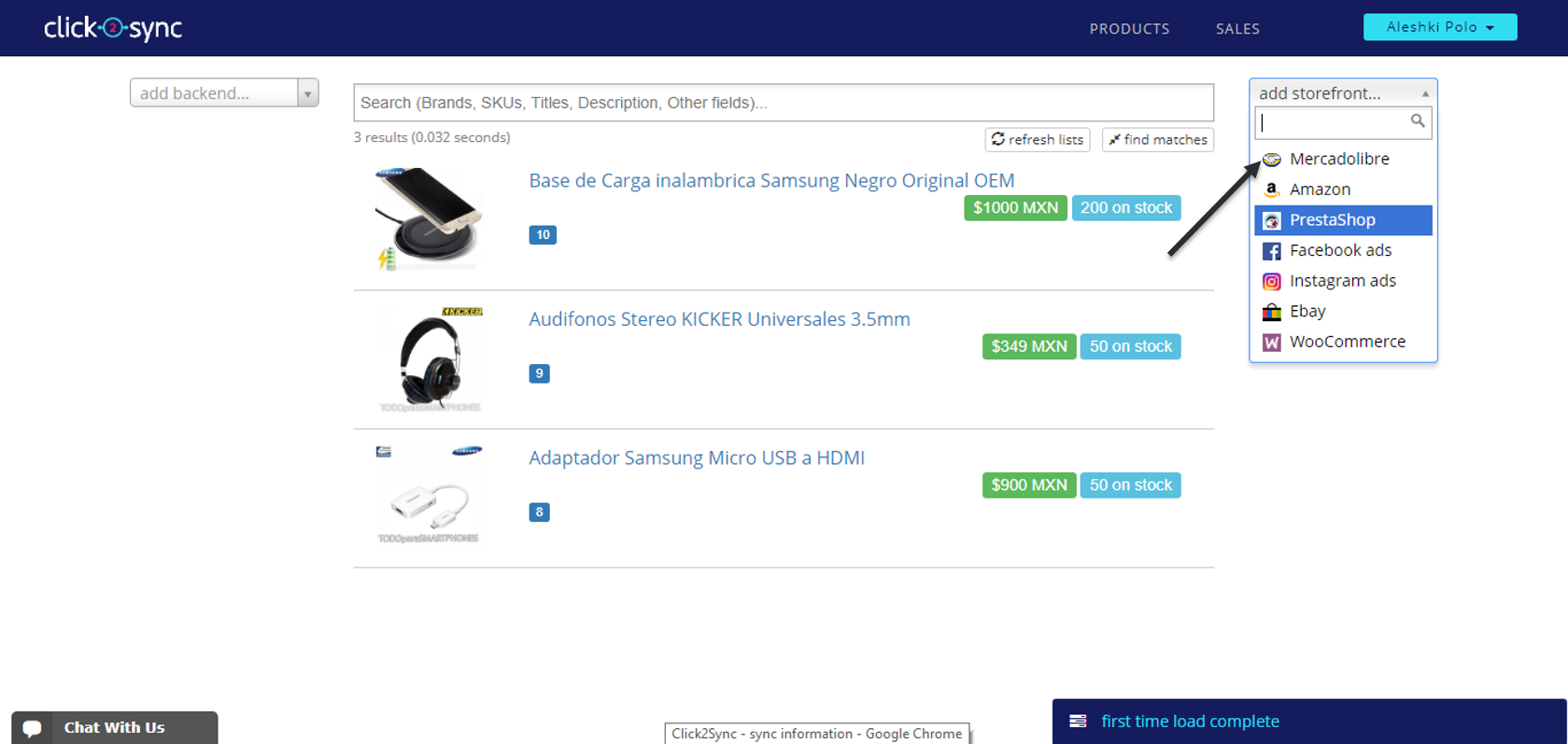Click the HDMI adapter 50 on stock badge
This screenshot has width=1568, height=744.
[x=1130, y=485]
